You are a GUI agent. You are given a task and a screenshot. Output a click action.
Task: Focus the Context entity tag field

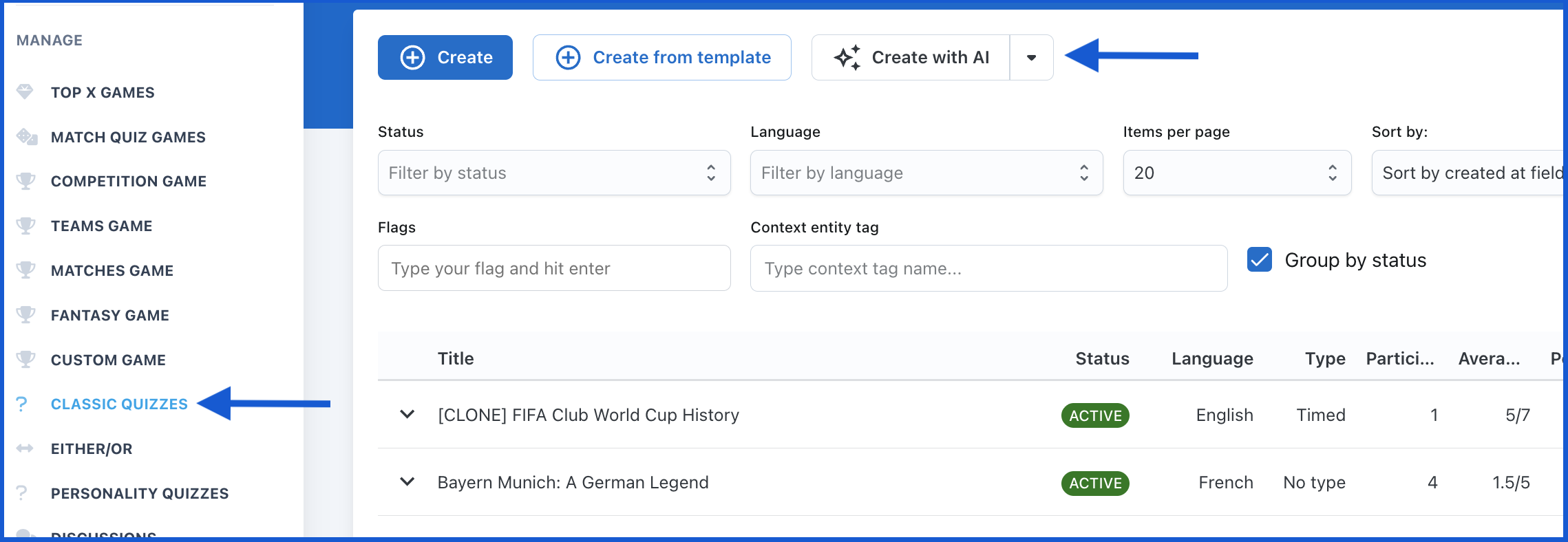point(988,268)
